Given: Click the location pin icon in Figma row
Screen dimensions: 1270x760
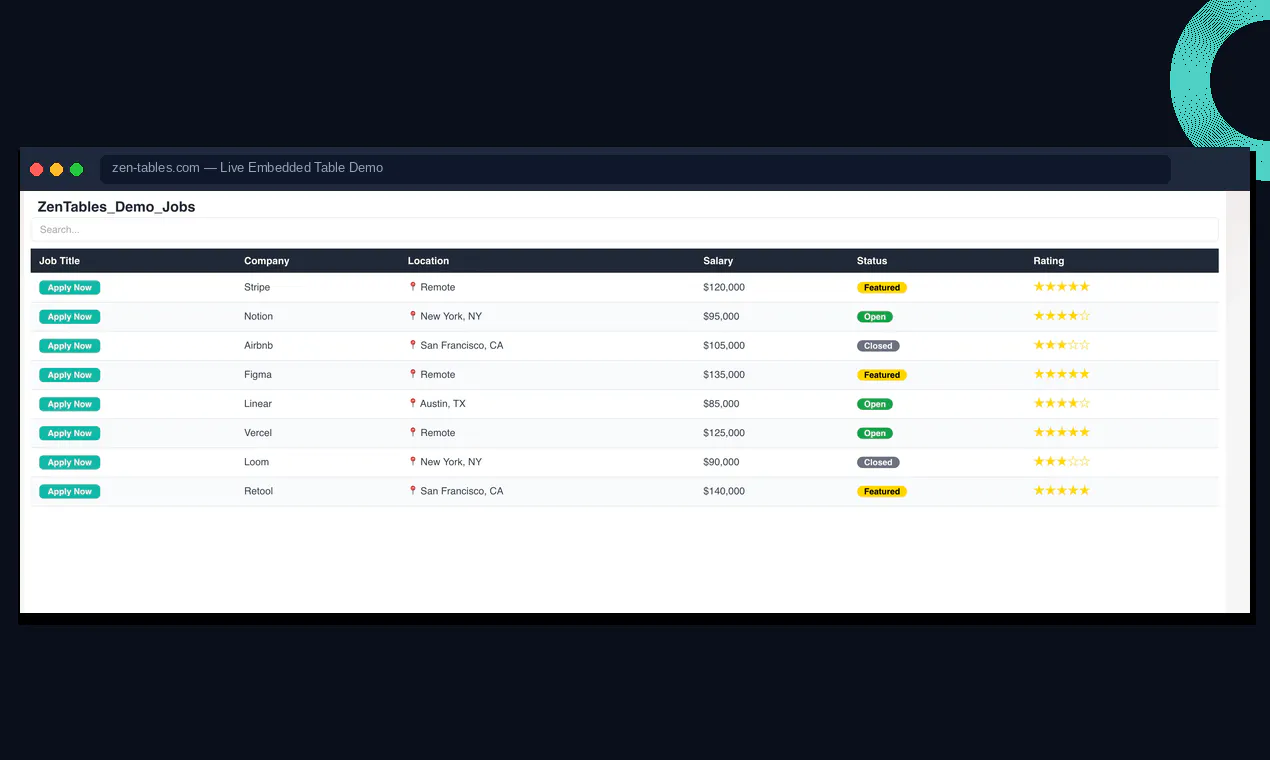Looking at the screenshot, I should point(412,374).
